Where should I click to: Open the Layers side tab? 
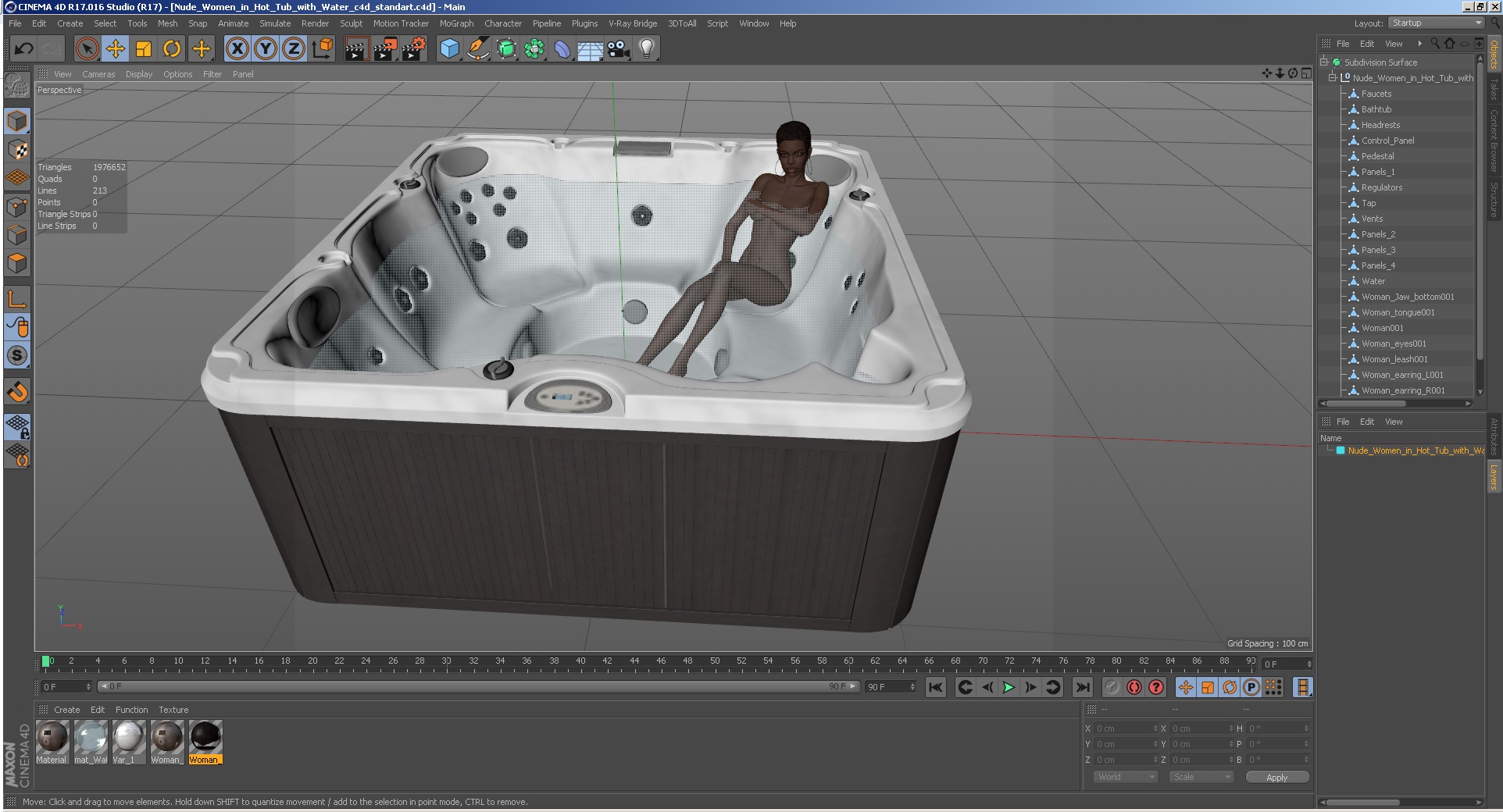(1494, 476)
